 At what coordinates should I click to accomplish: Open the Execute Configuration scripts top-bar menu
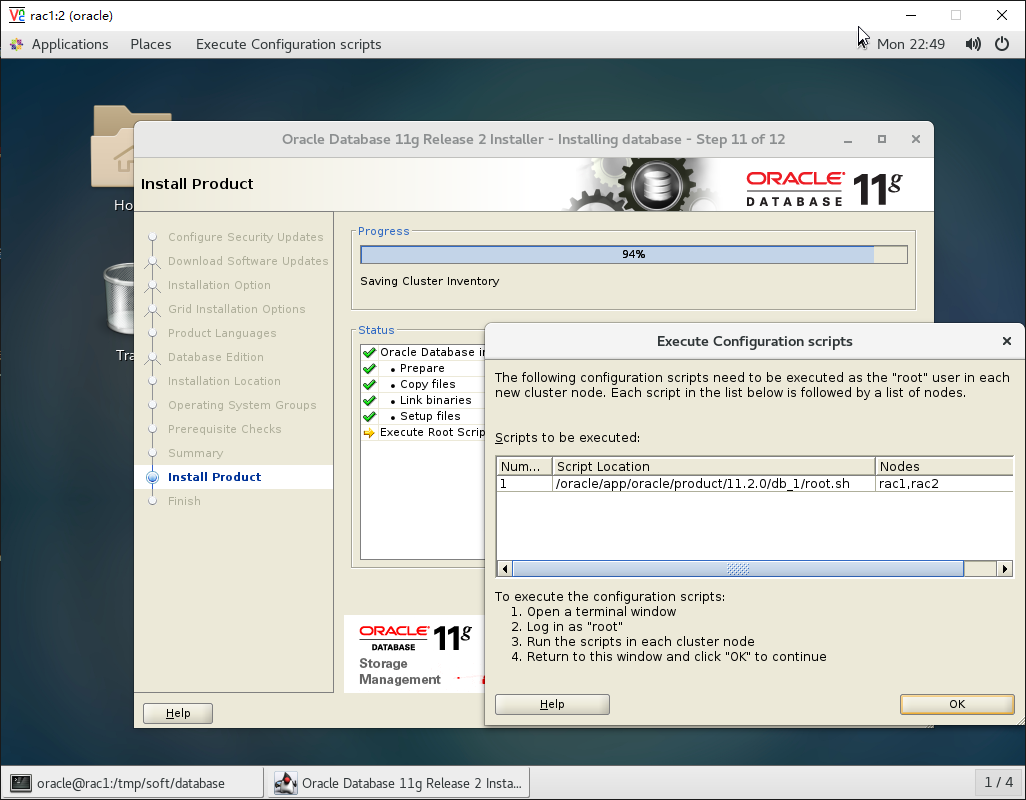(289, 44)
